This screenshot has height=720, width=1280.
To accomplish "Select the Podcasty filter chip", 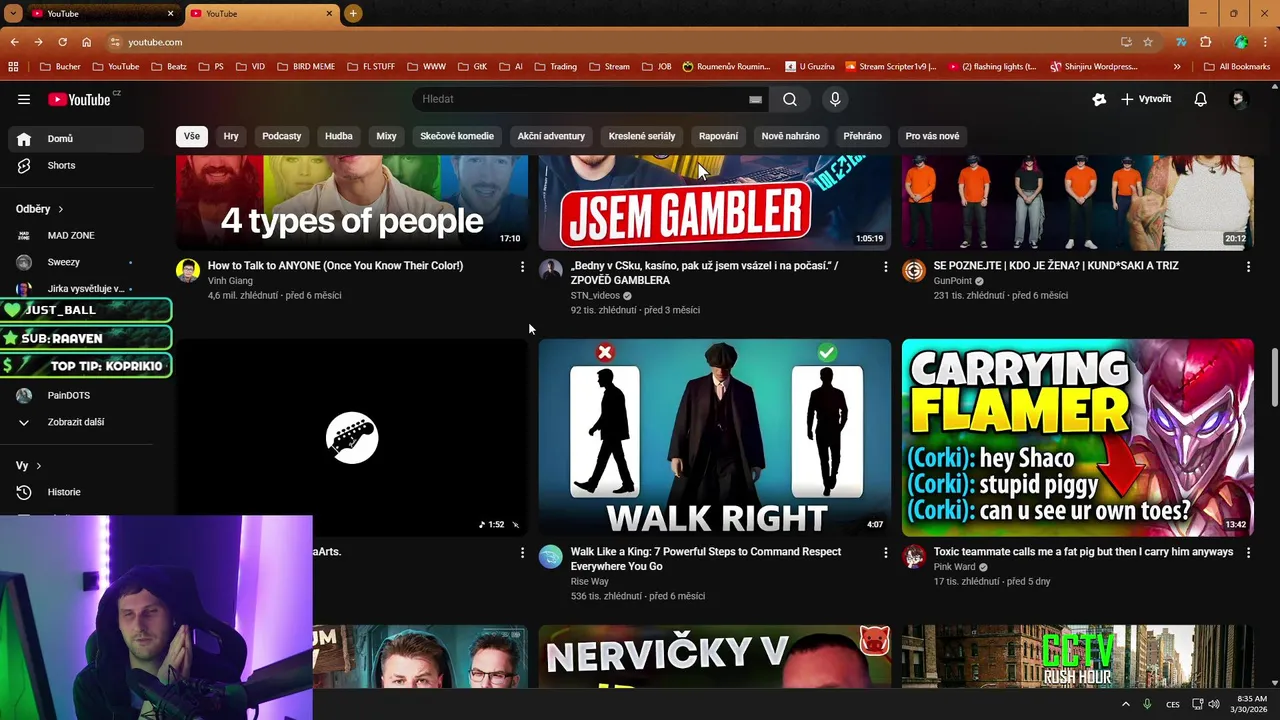I will point(281,136).
